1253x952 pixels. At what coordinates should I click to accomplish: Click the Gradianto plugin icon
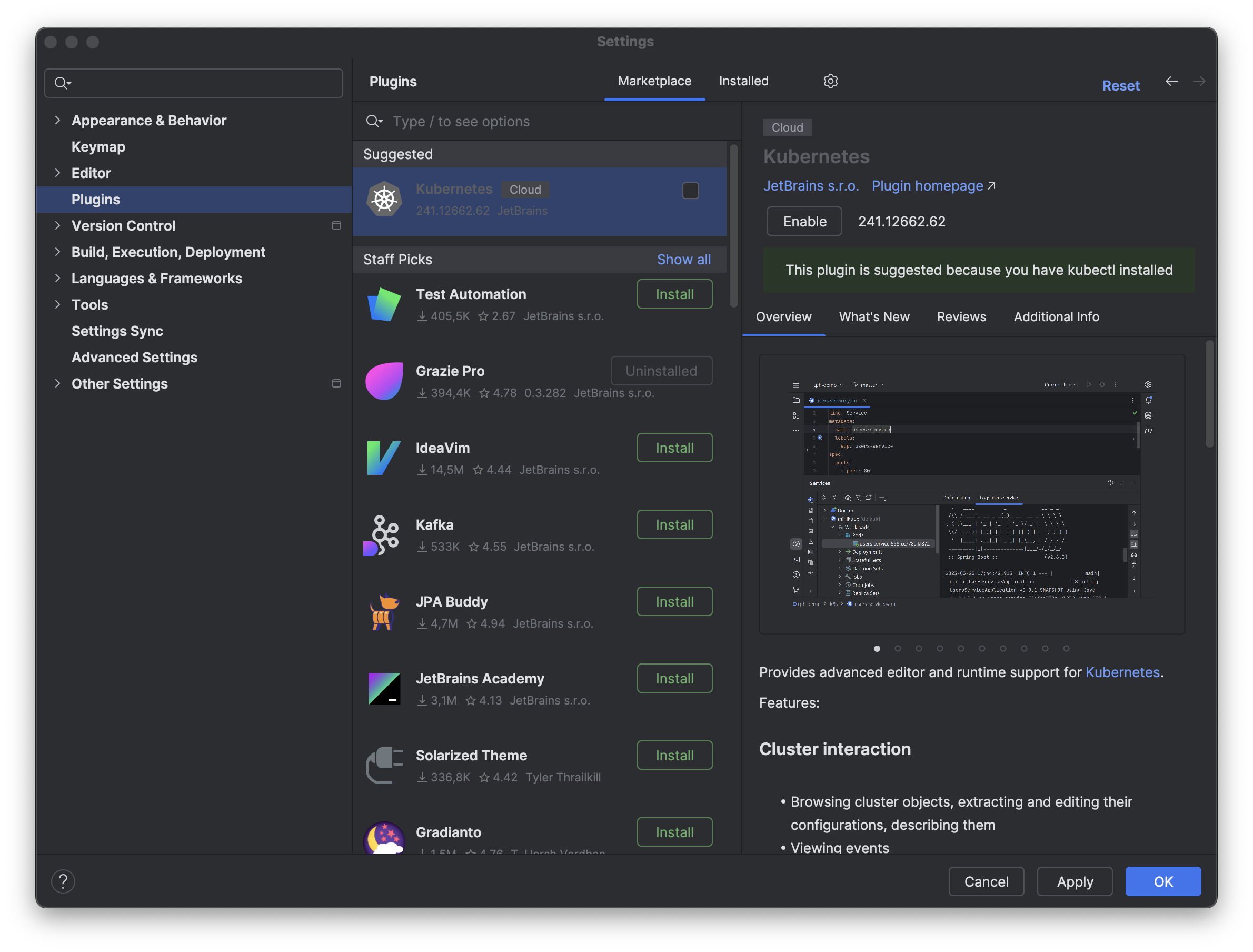click(x=384, y=839)
